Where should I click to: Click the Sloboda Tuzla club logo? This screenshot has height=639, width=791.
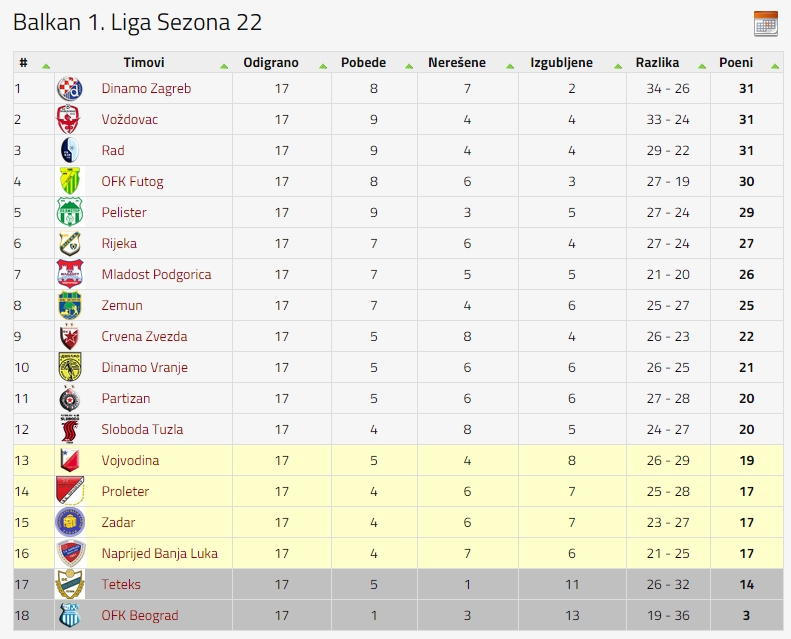coord(70,429)
